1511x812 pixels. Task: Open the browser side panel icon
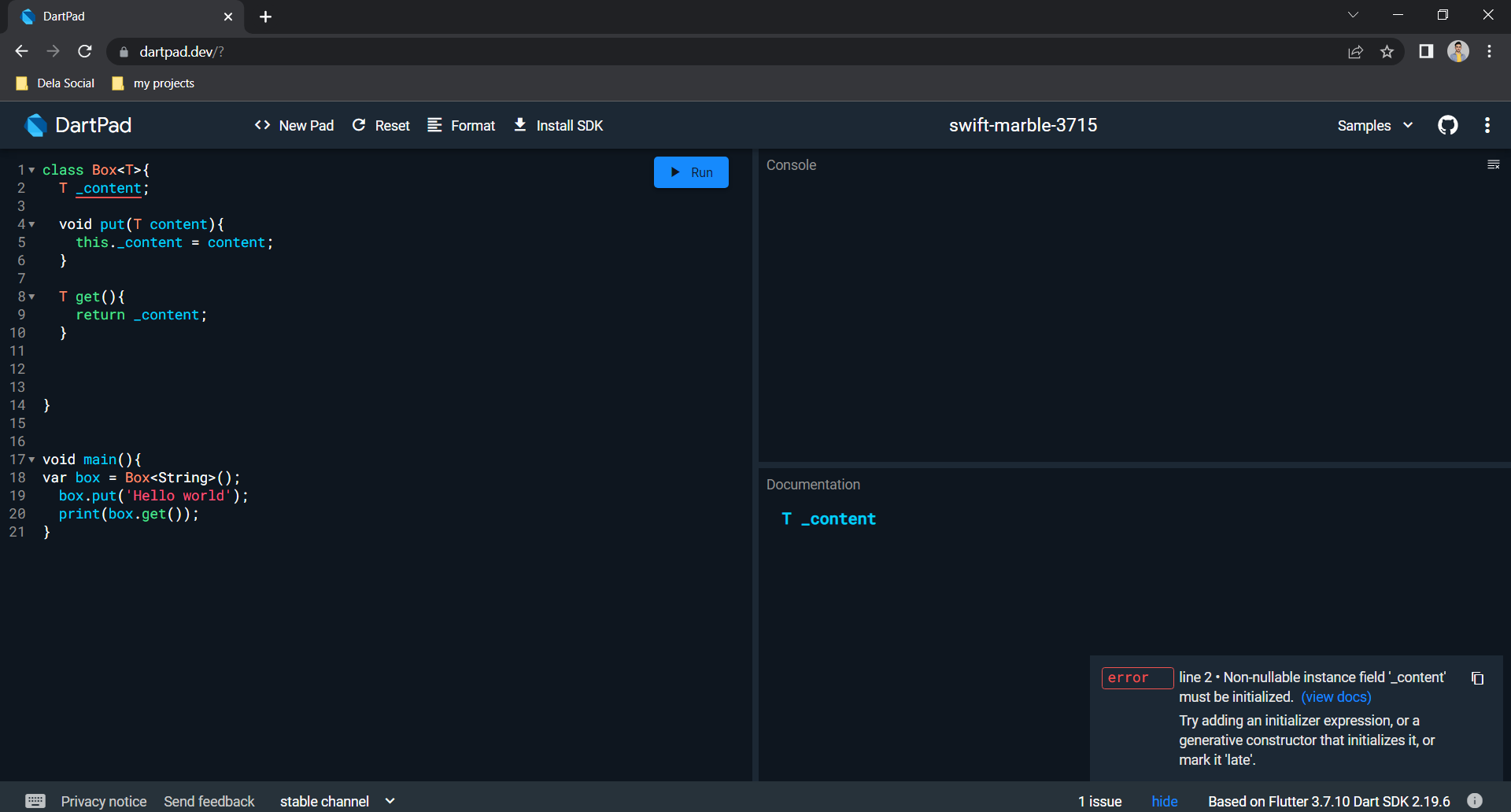pos(1426,51)
